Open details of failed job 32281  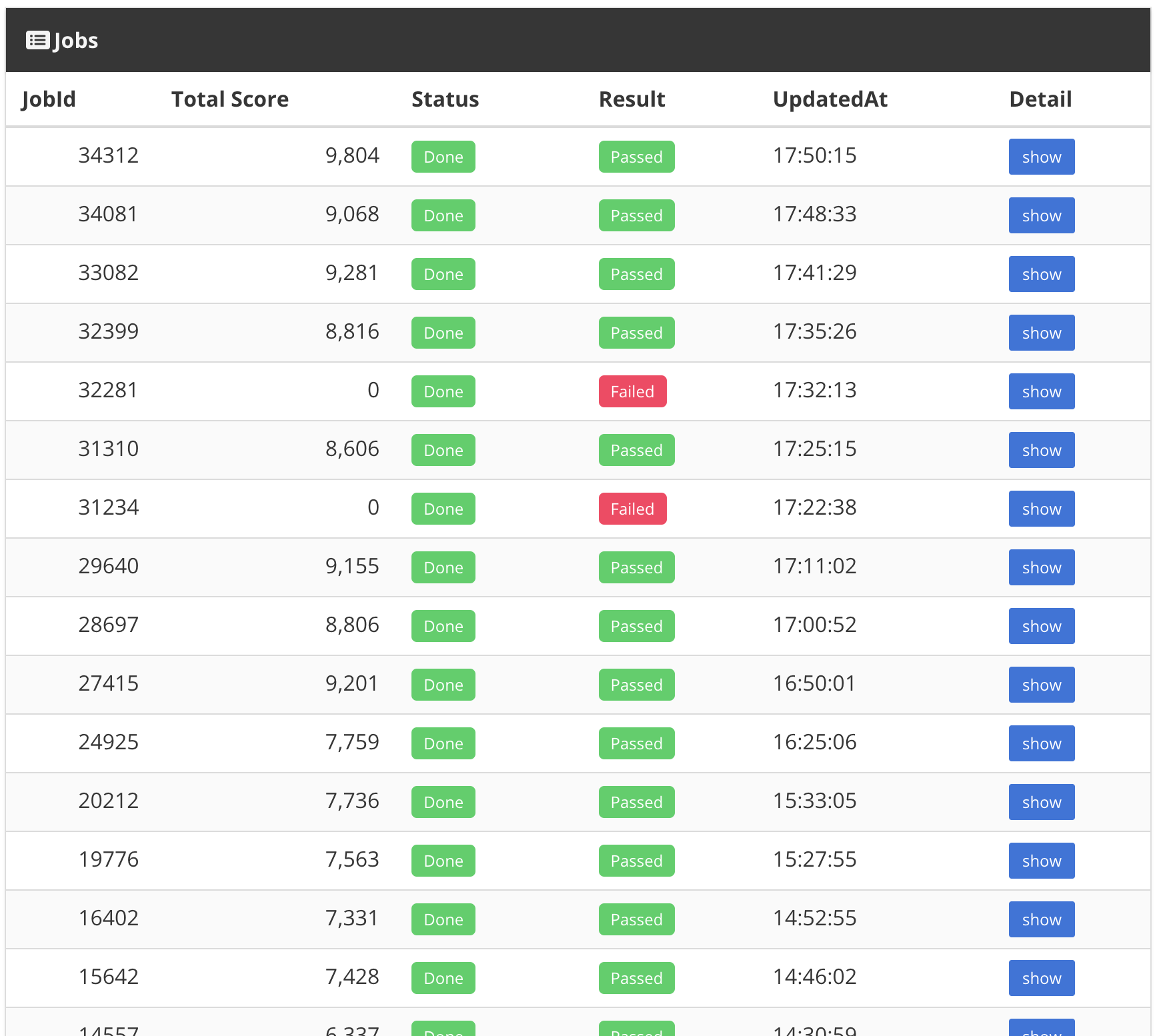coord(1042,391)
